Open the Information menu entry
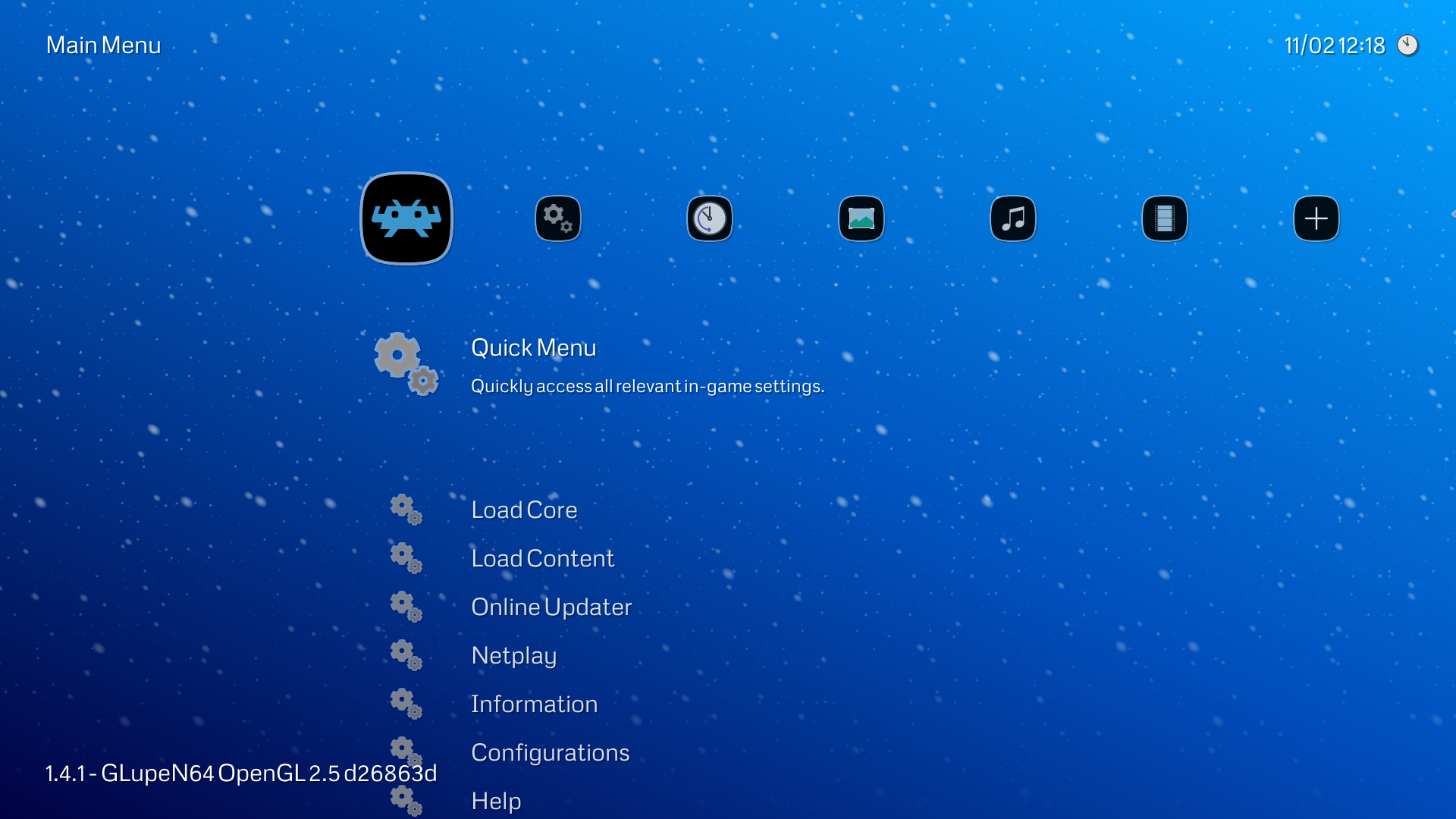The height and width of the screenshot is (819, 1456). pyautogui.click(x=534, y=704)
